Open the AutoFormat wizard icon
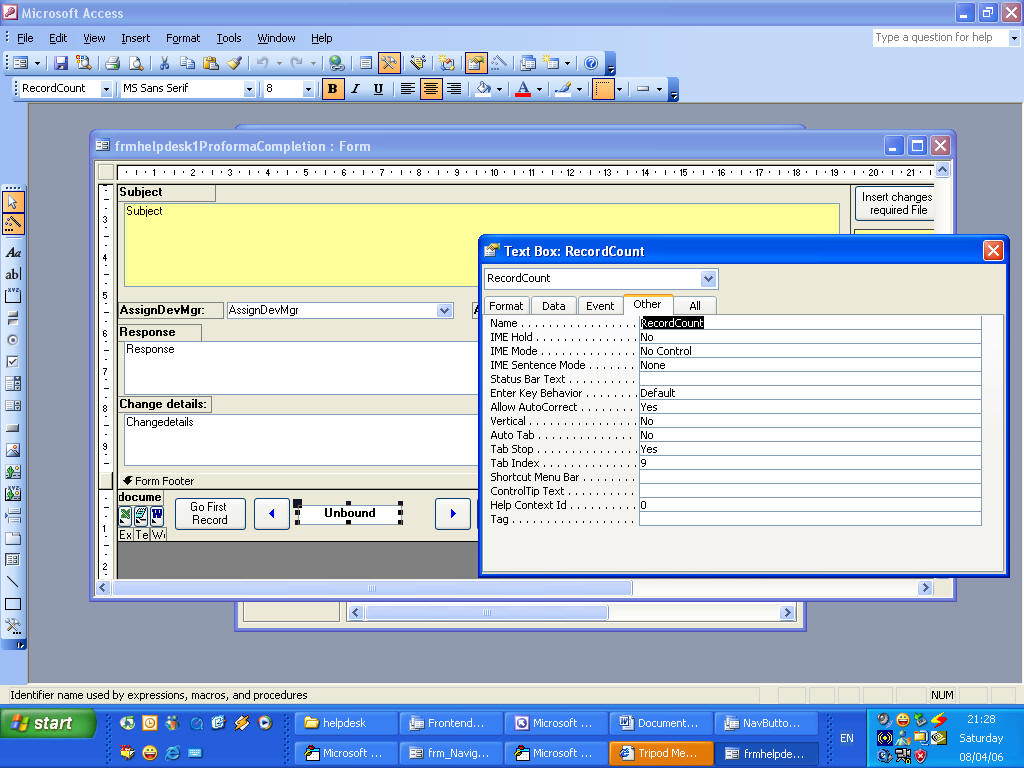This screenshot has height=768, width=1024. (418, 63)
